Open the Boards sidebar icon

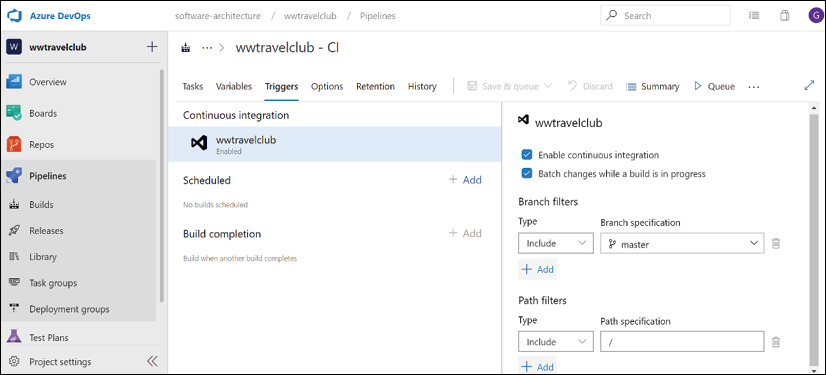click(x=14, y=113)
